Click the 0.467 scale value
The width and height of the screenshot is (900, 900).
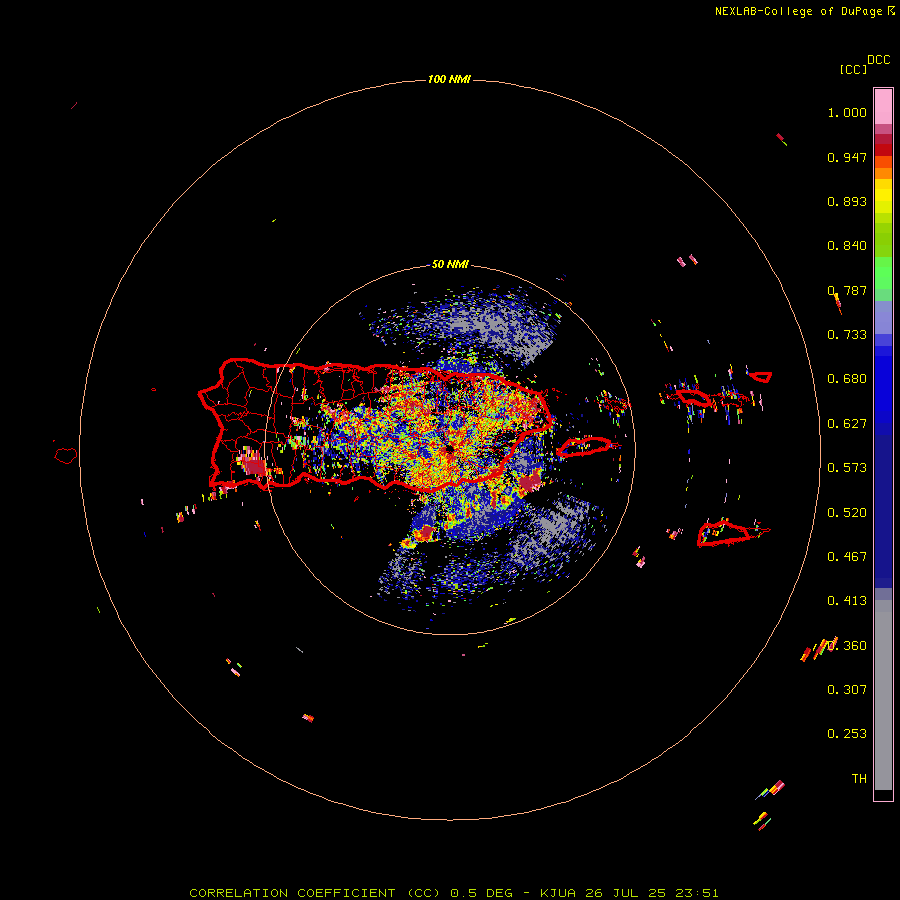847,557
